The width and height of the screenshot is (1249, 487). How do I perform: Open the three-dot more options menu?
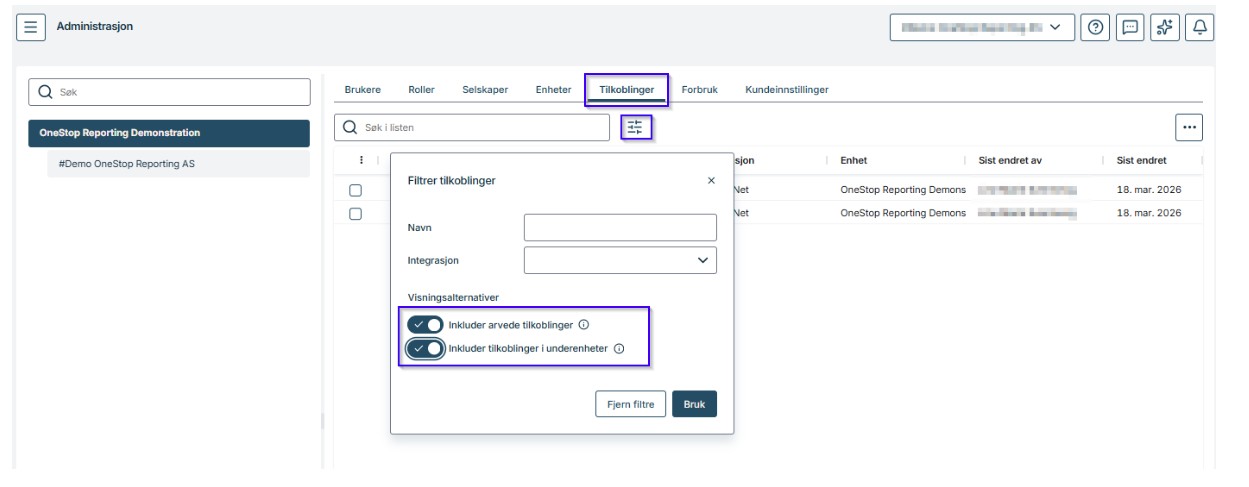click(1188, 128)
